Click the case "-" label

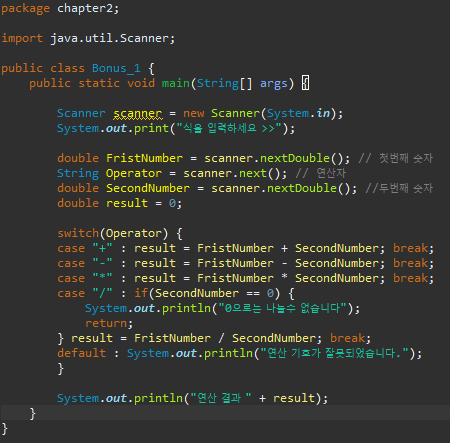(85, 263)
